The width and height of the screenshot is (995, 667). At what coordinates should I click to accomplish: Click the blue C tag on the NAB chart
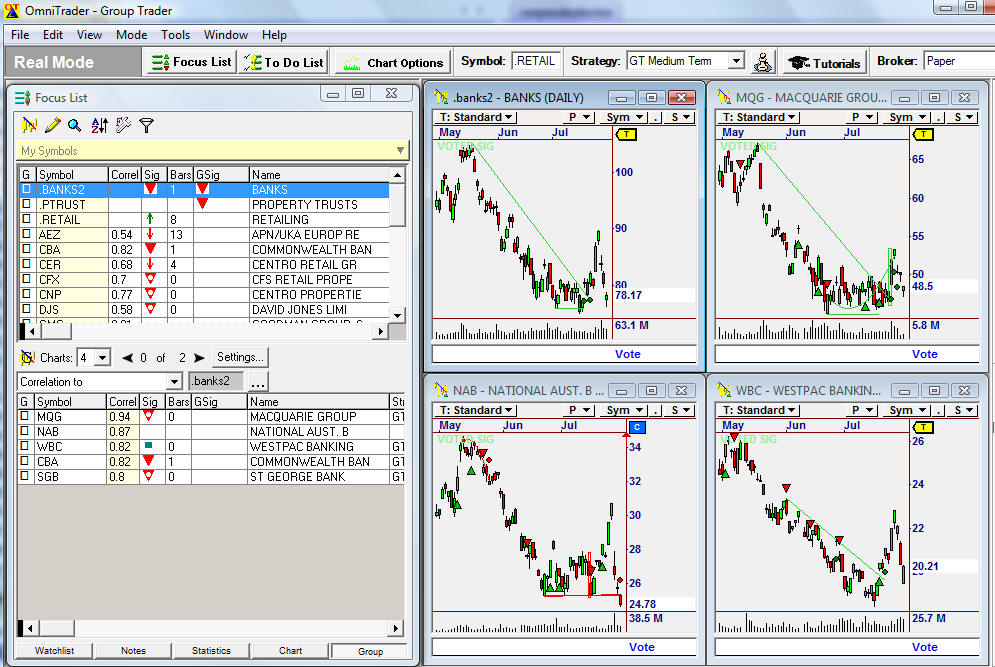[x=637, y=427]
